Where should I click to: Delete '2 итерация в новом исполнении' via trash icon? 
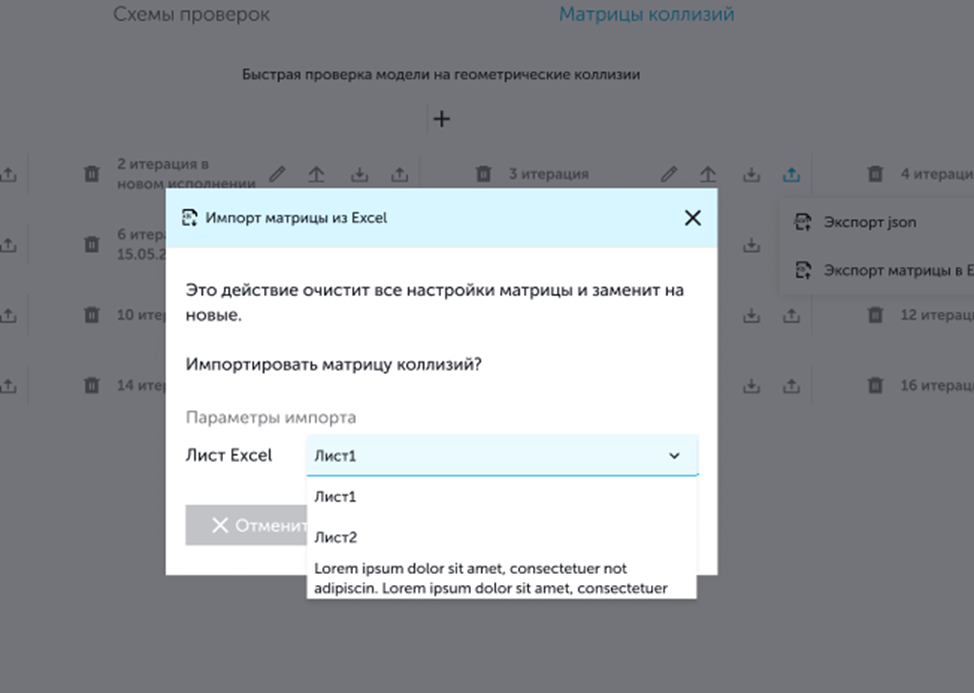click(x=91, y=174)
